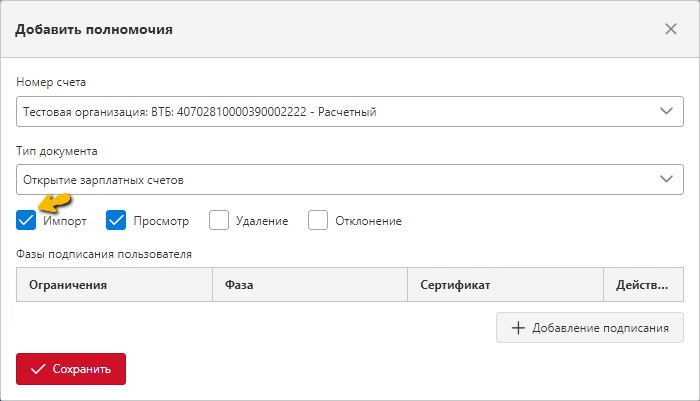Click the Удаление checkbox label text

[262, 221]
